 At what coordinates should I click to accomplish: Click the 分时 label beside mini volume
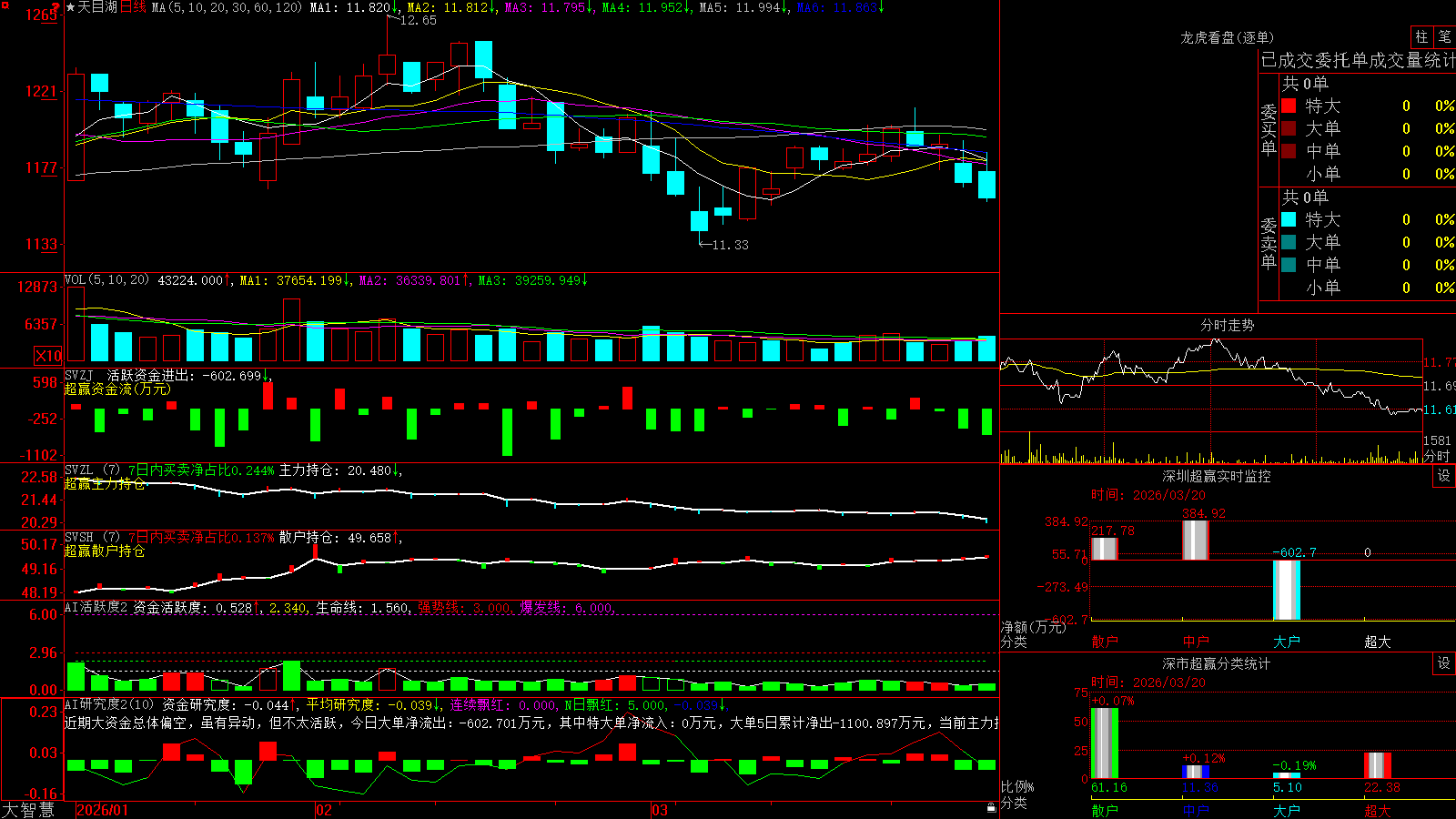pos(1437,456)
